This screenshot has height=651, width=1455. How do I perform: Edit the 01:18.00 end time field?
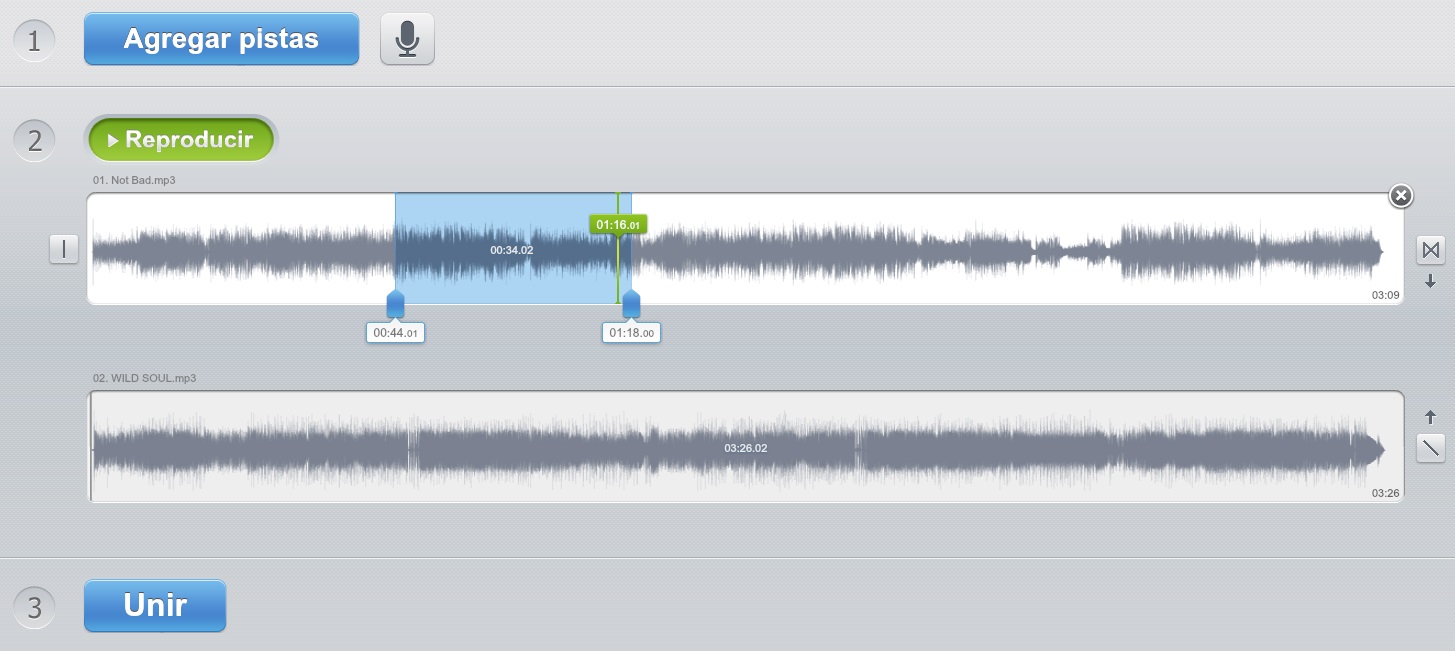(631, 333)
